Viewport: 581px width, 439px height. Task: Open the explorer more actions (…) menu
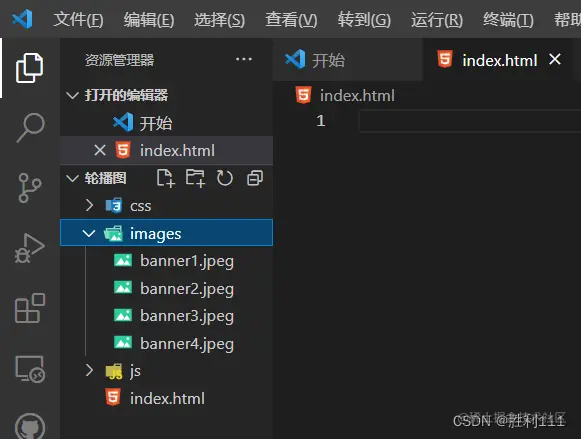[x=244, y=59]
